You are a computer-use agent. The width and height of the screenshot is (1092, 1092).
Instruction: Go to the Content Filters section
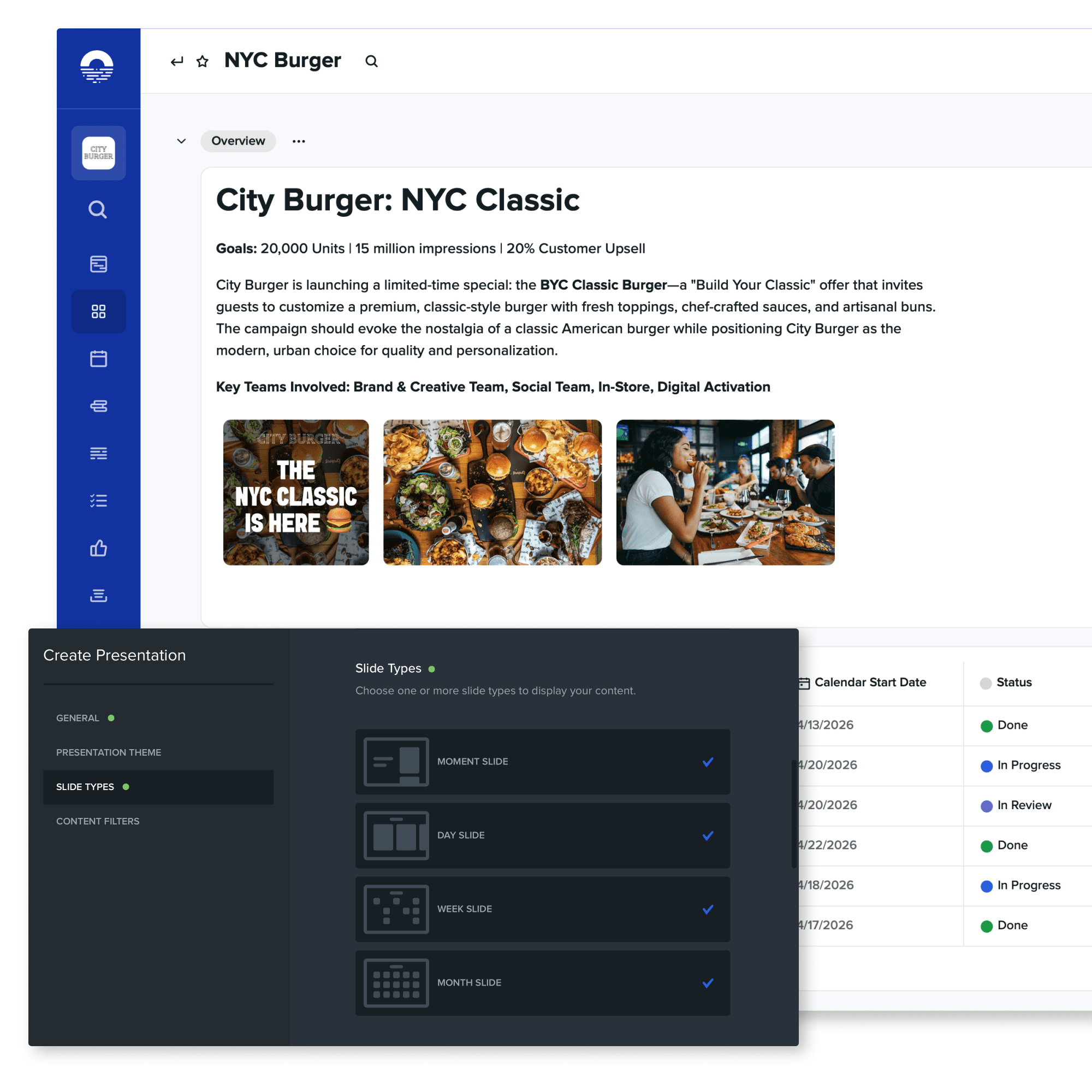tap(98, 821)
